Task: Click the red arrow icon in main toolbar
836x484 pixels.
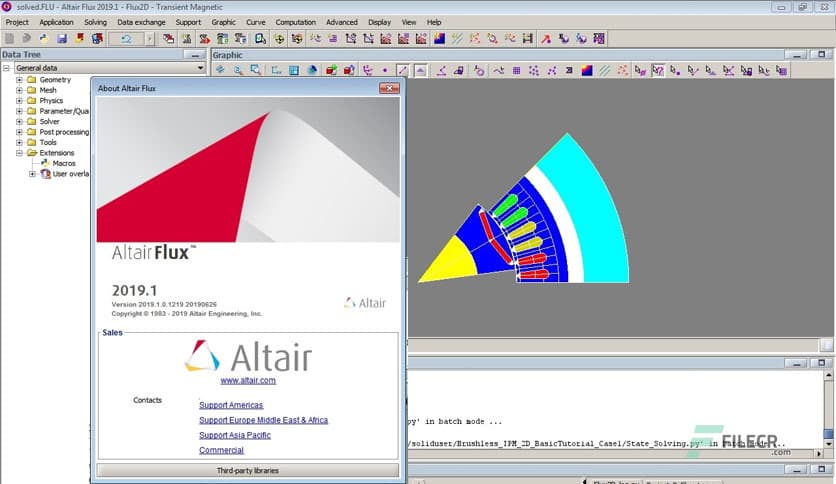Action: (546, 38)
